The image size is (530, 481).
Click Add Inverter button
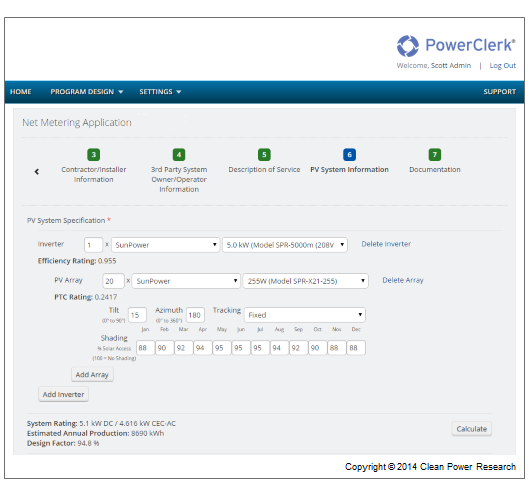[x=64, y=394]
